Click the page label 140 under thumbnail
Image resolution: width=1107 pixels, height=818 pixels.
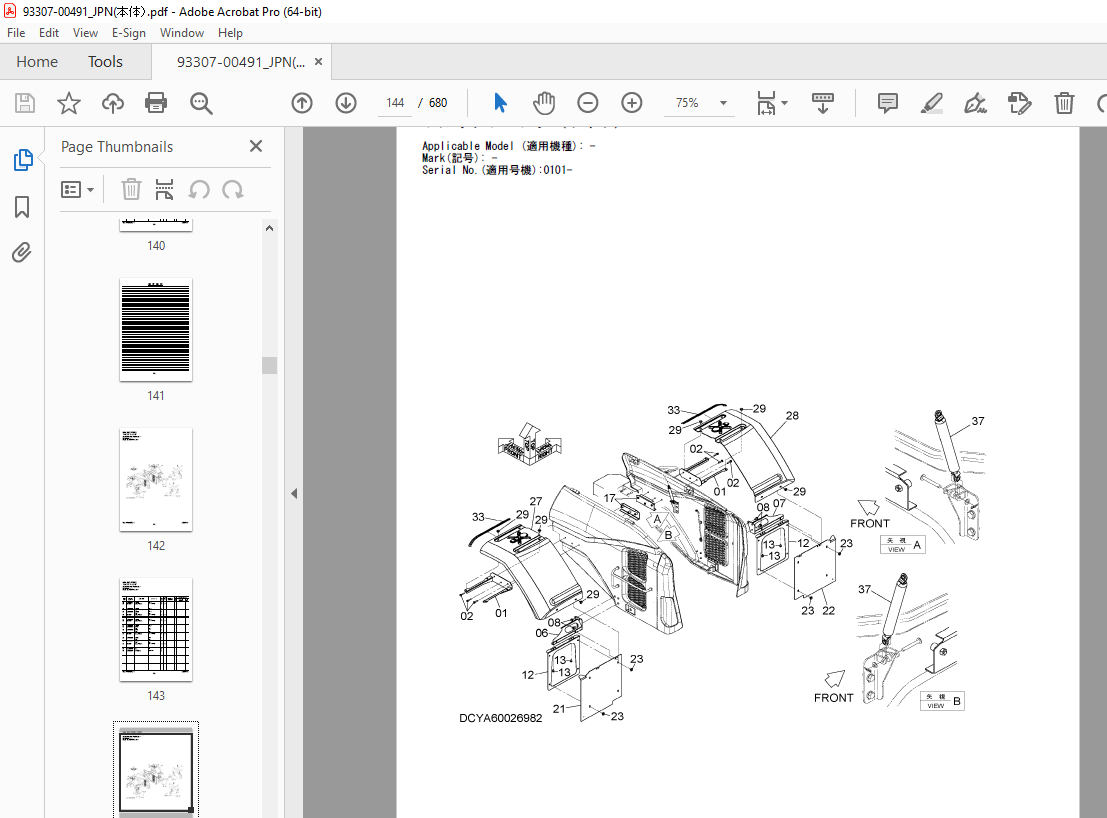pyautogui.click(x=156, y=246)
